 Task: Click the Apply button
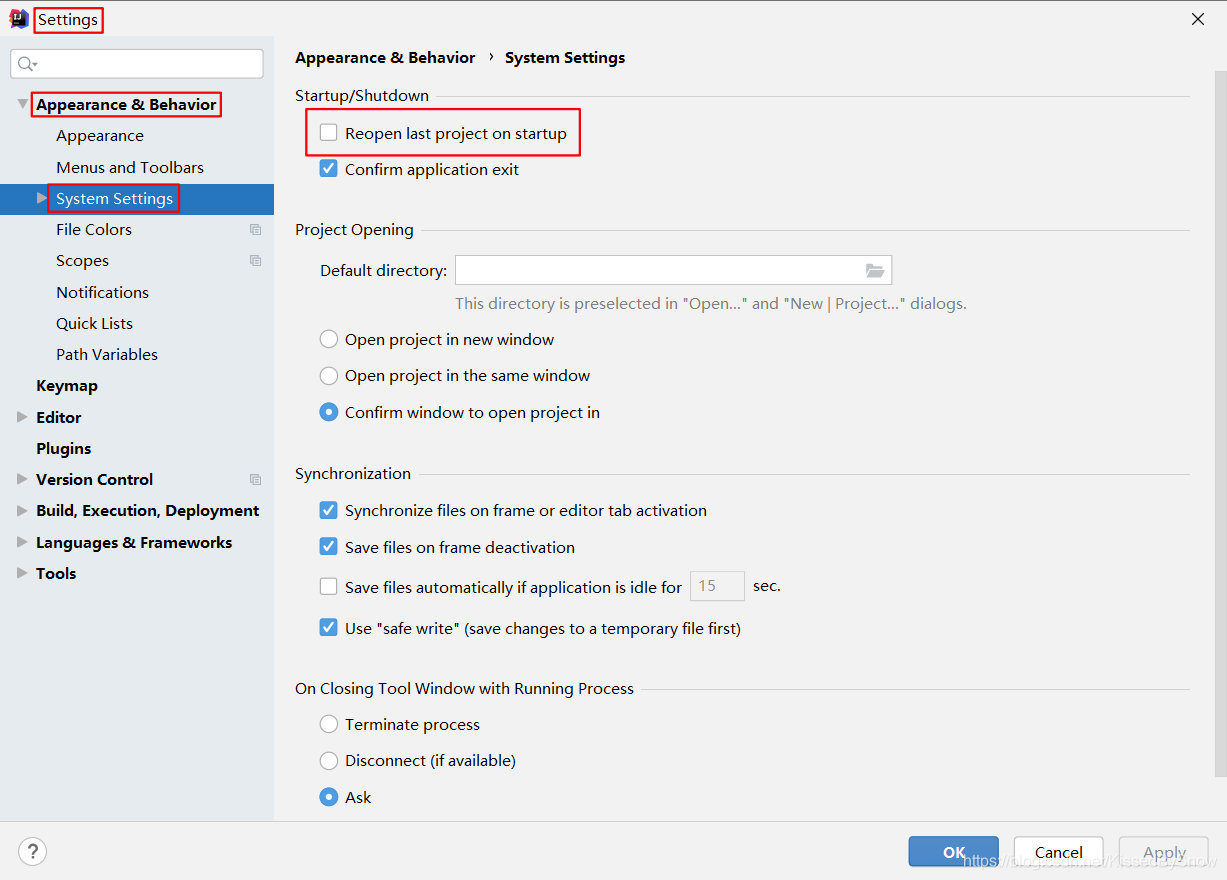[1164, 852]
